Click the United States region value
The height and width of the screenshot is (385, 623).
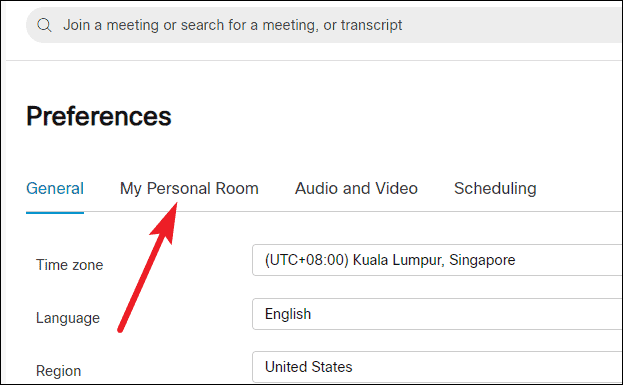point(309,367)
